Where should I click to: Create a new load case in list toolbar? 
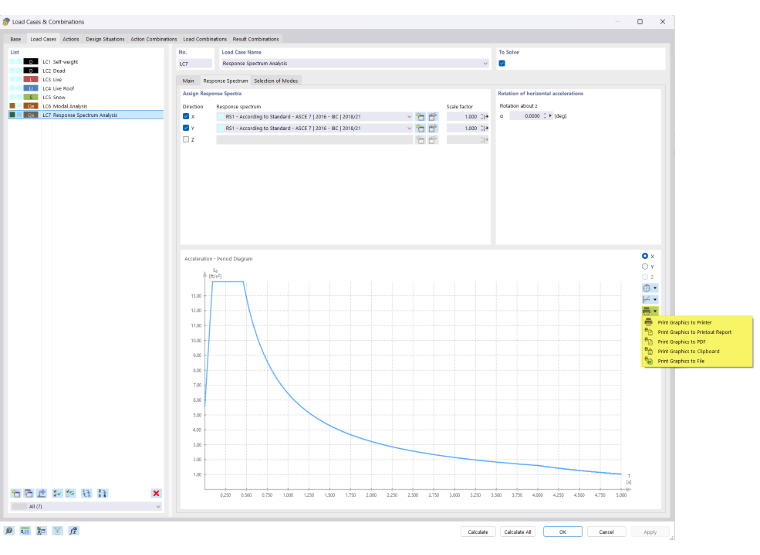[x=16, y=493]
